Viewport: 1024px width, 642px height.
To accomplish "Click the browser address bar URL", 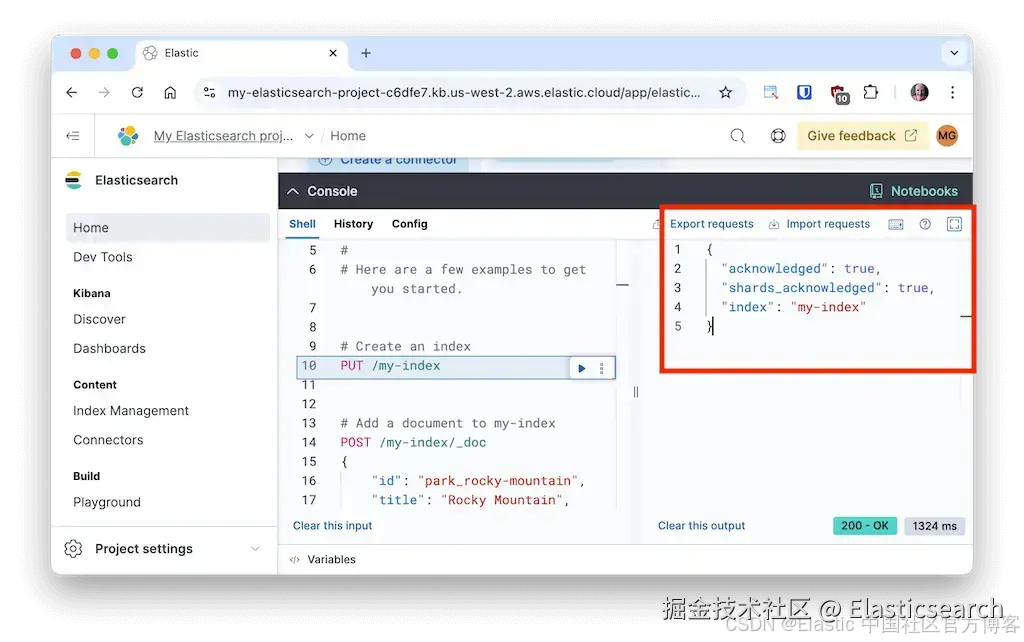I will (464, 93).
